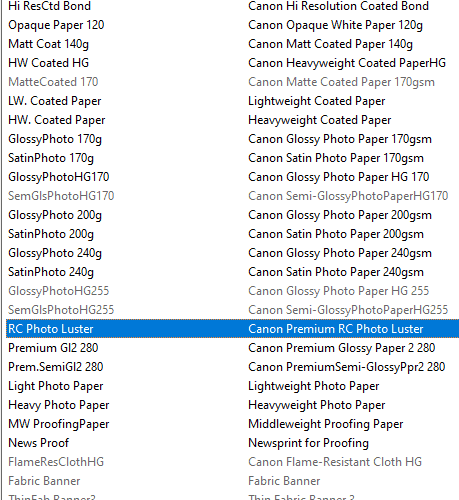Select Light Photo Paper row
The height and width of the screenshot is (500, 459).
(x=232, y=386)
